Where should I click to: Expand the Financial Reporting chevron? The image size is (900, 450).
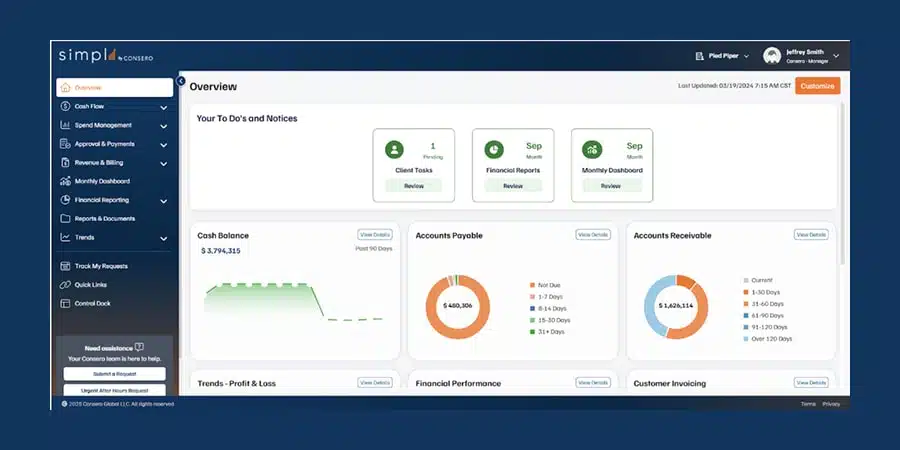[x=164, y=201]
